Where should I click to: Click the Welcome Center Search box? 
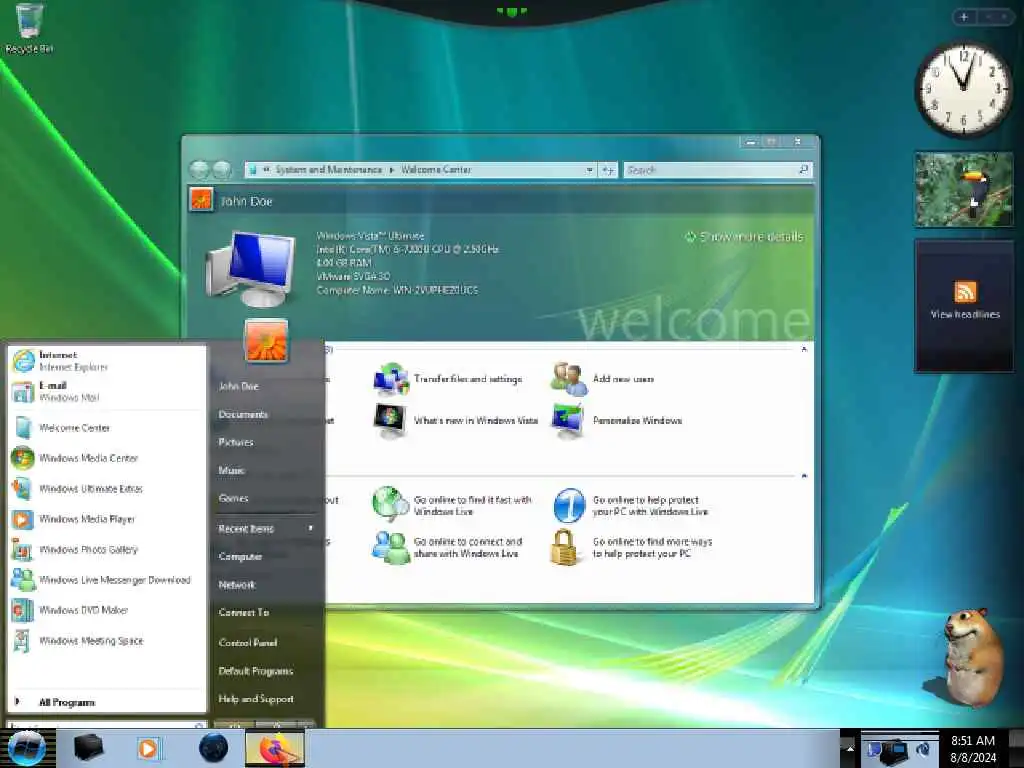[718, 170]
